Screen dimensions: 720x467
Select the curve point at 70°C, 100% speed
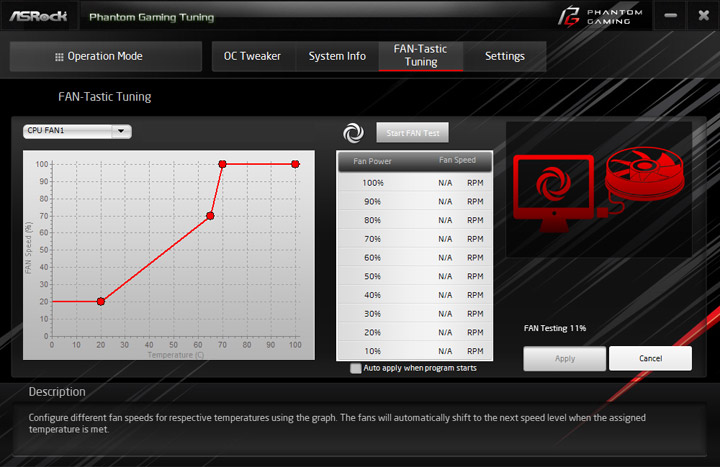coord(222,164)
